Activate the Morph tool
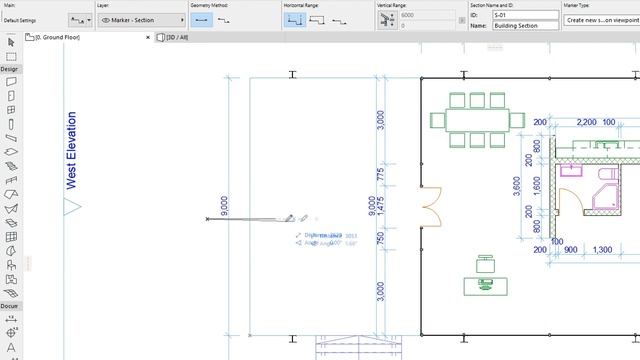The image size is (640, 360). click(11, 251)
